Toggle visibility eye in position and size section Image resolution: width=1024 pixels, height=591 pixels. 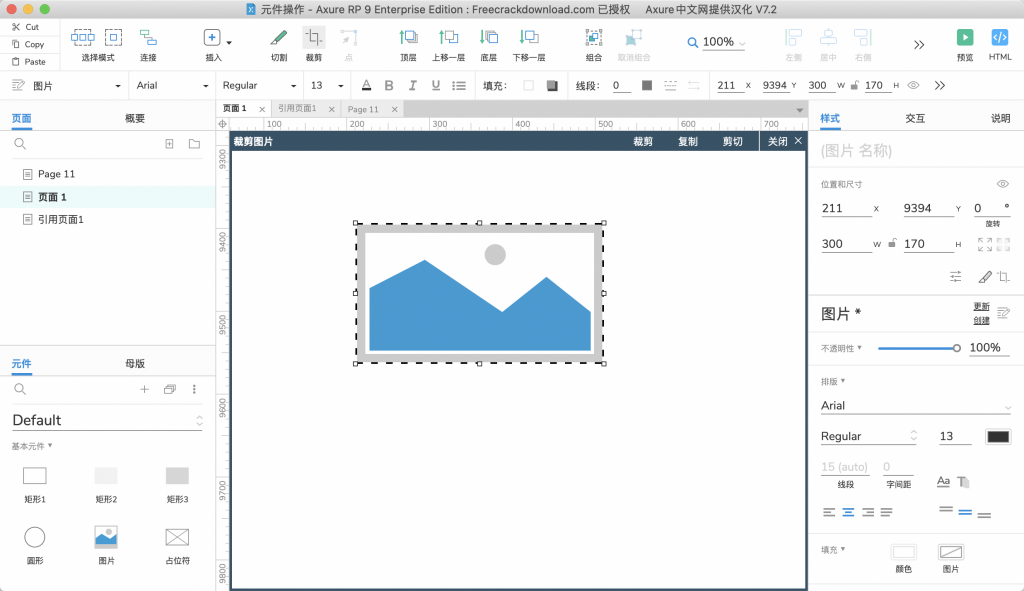pyautogui.click(x=1002, y=184)
